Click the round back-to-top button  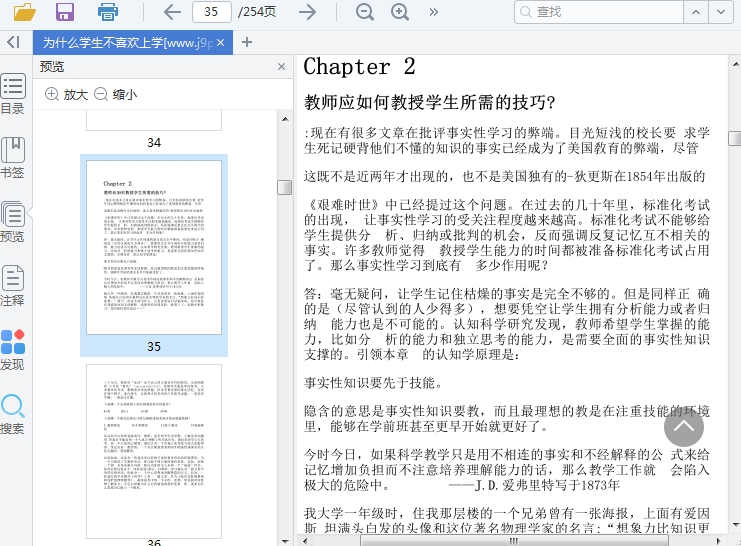pos(684,427)
